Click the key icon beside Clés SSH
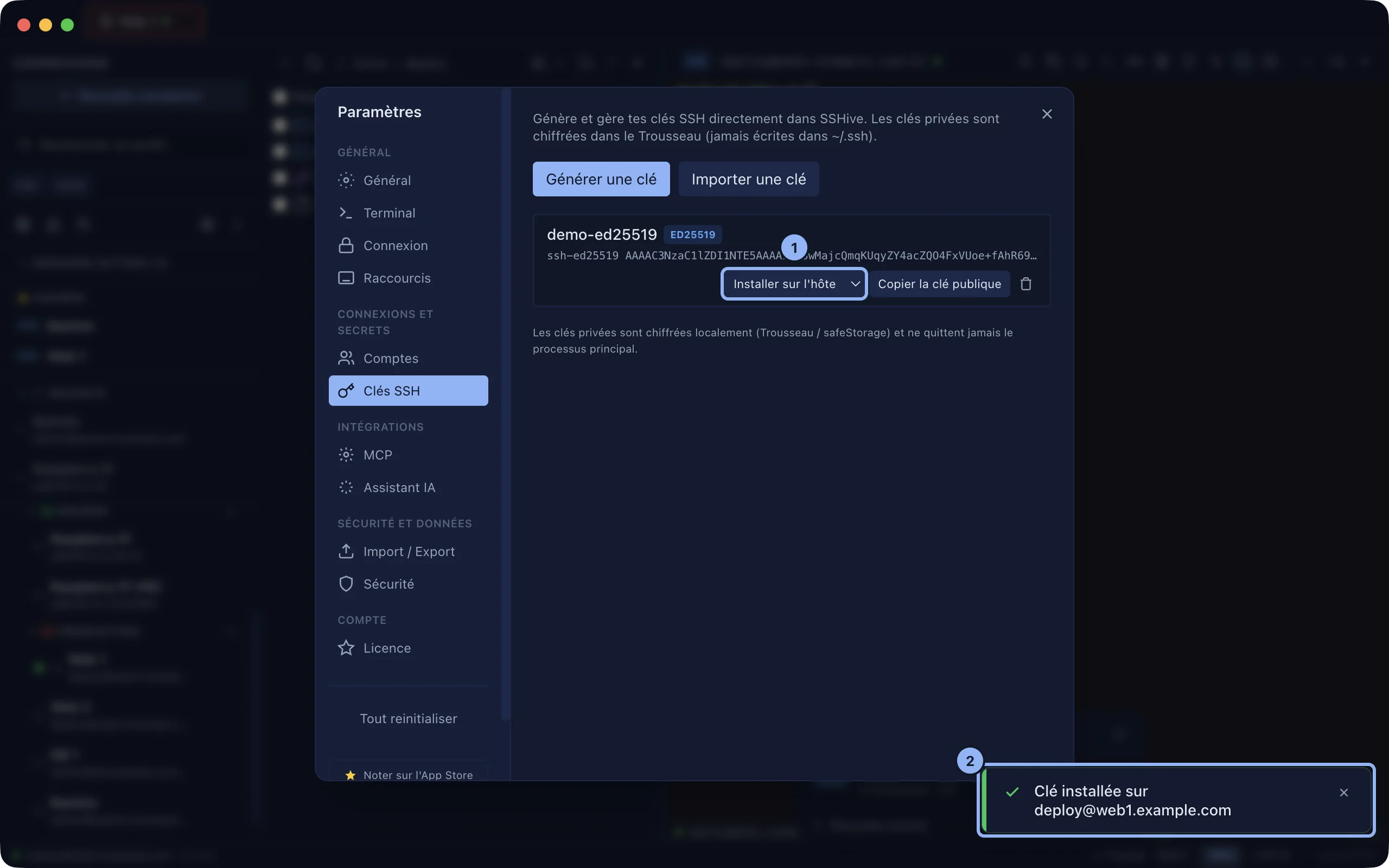The width and height of the screenshot is (1389, 868). coord(346,391)
